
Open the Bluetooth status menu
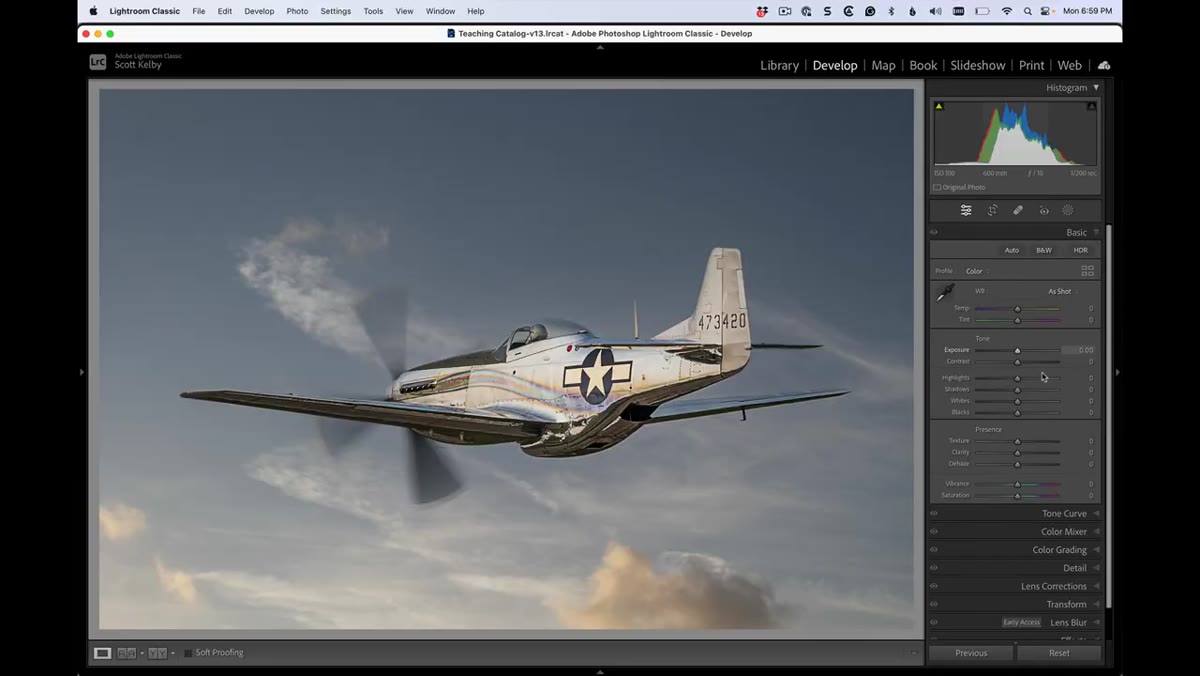(x=891, y=11)
